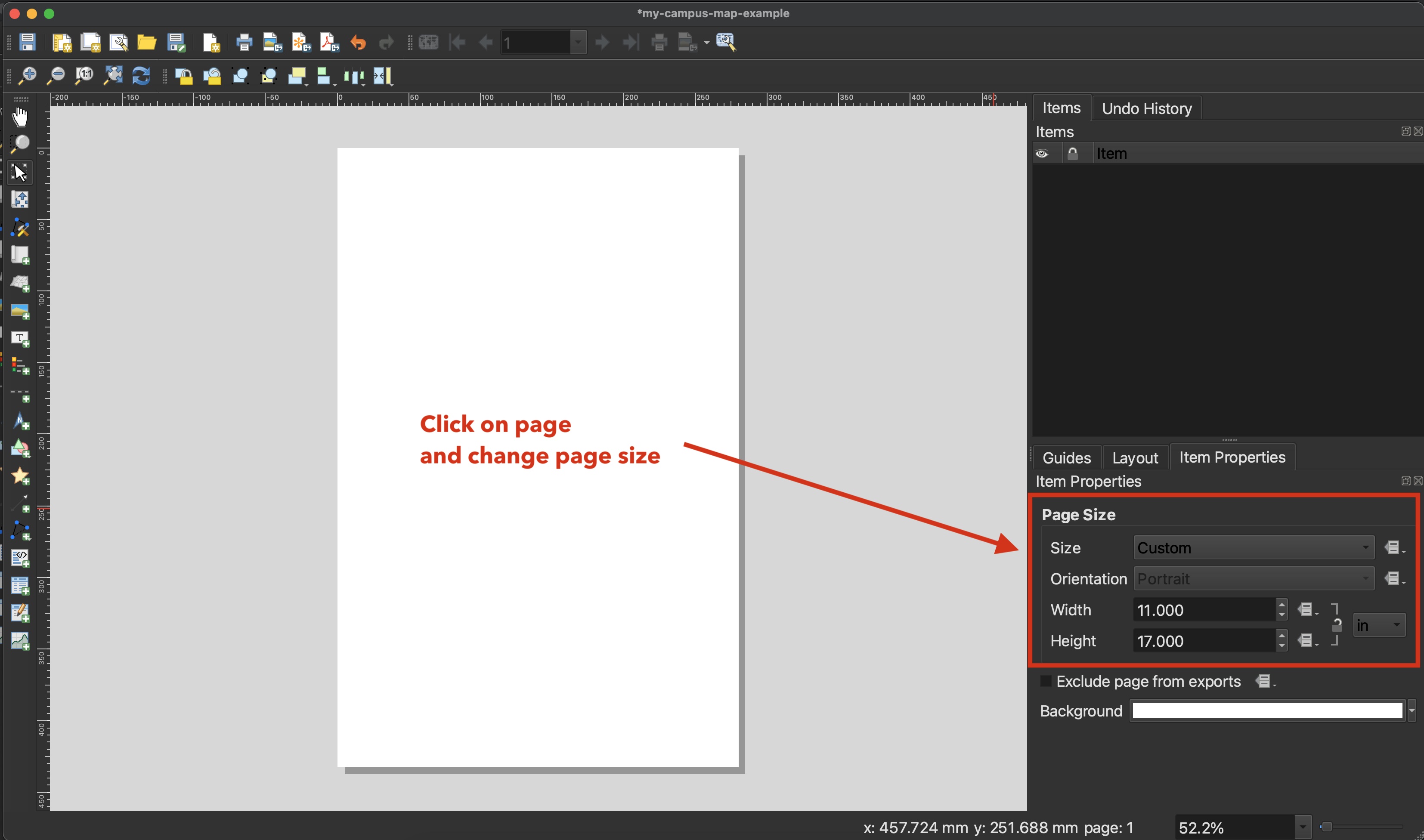Open the Atlas export dropdown arrow
The height and width of the screenshot is (840, 1424).
click(x=706, y=43)
